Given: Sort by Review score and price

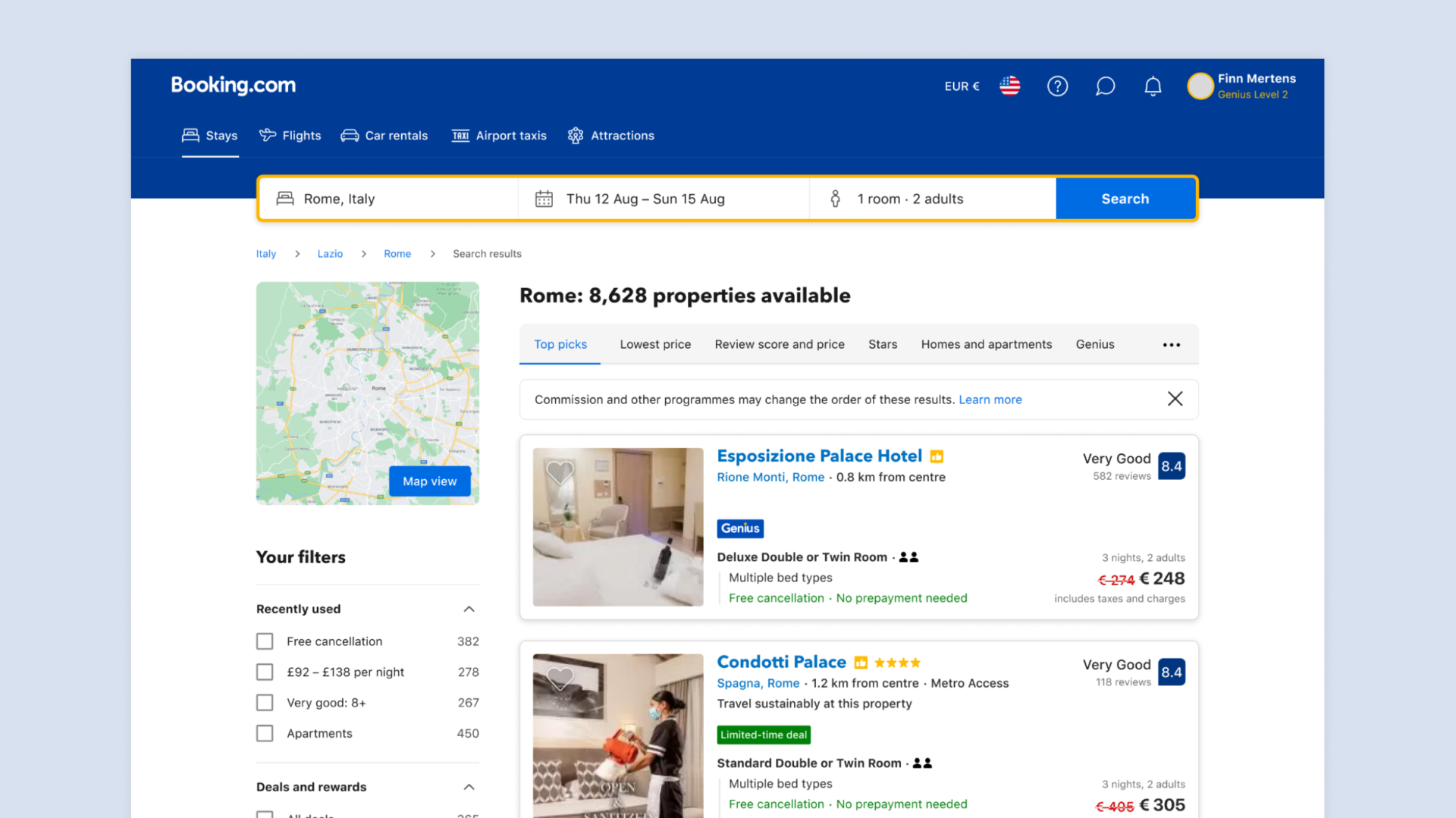Looking at the screenshot, I should 780,344.
